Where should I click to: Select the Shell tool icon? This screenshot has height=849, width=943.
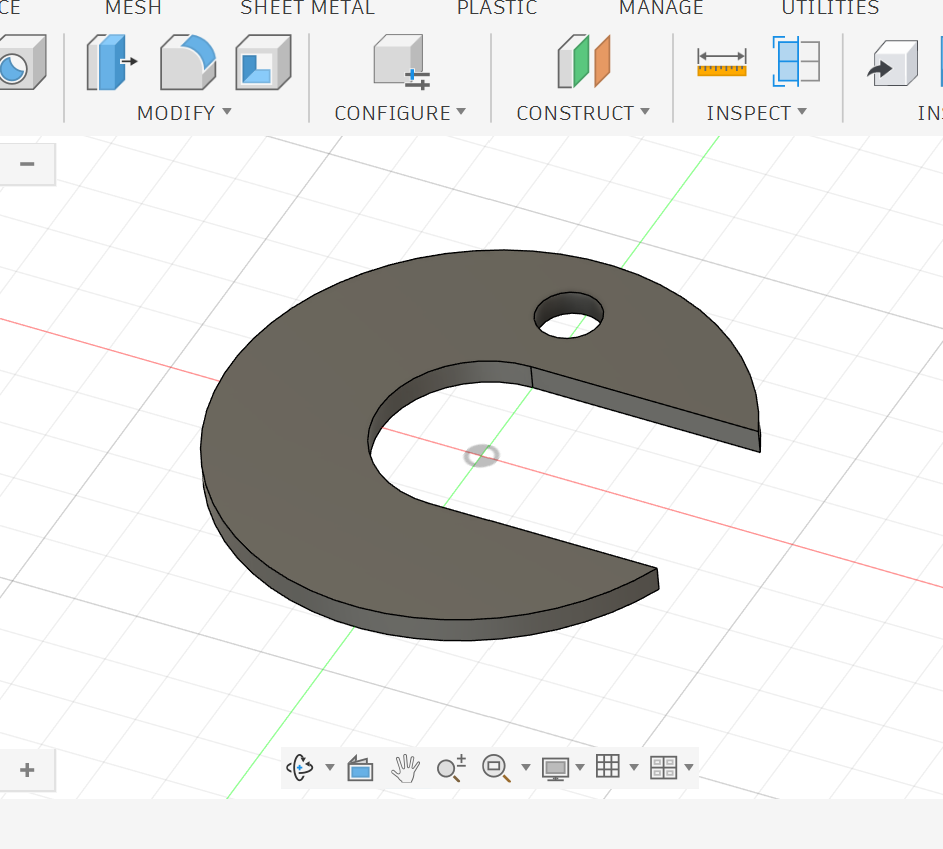pos(263,62)
